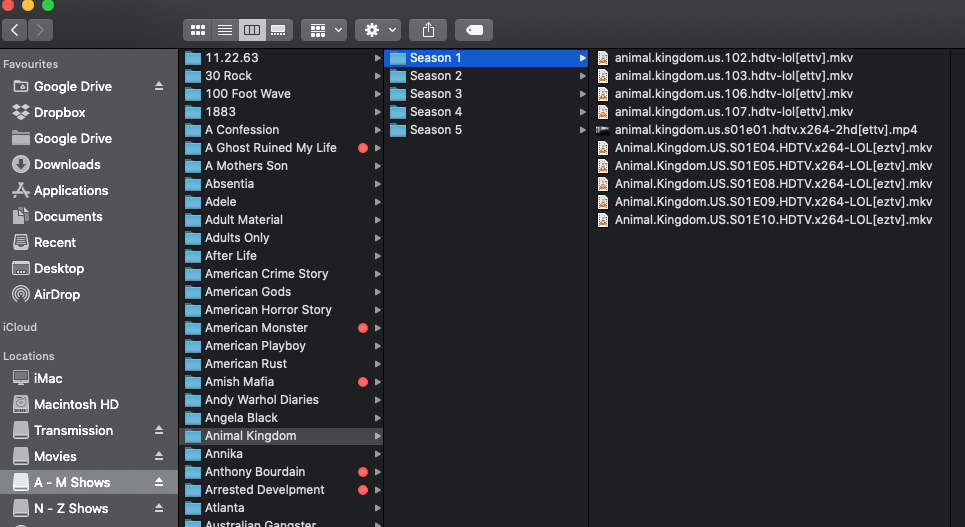Click the Edit Tags toolbar button
The height and width of the screenshot is (527, 965).
[x=473, y=30]
